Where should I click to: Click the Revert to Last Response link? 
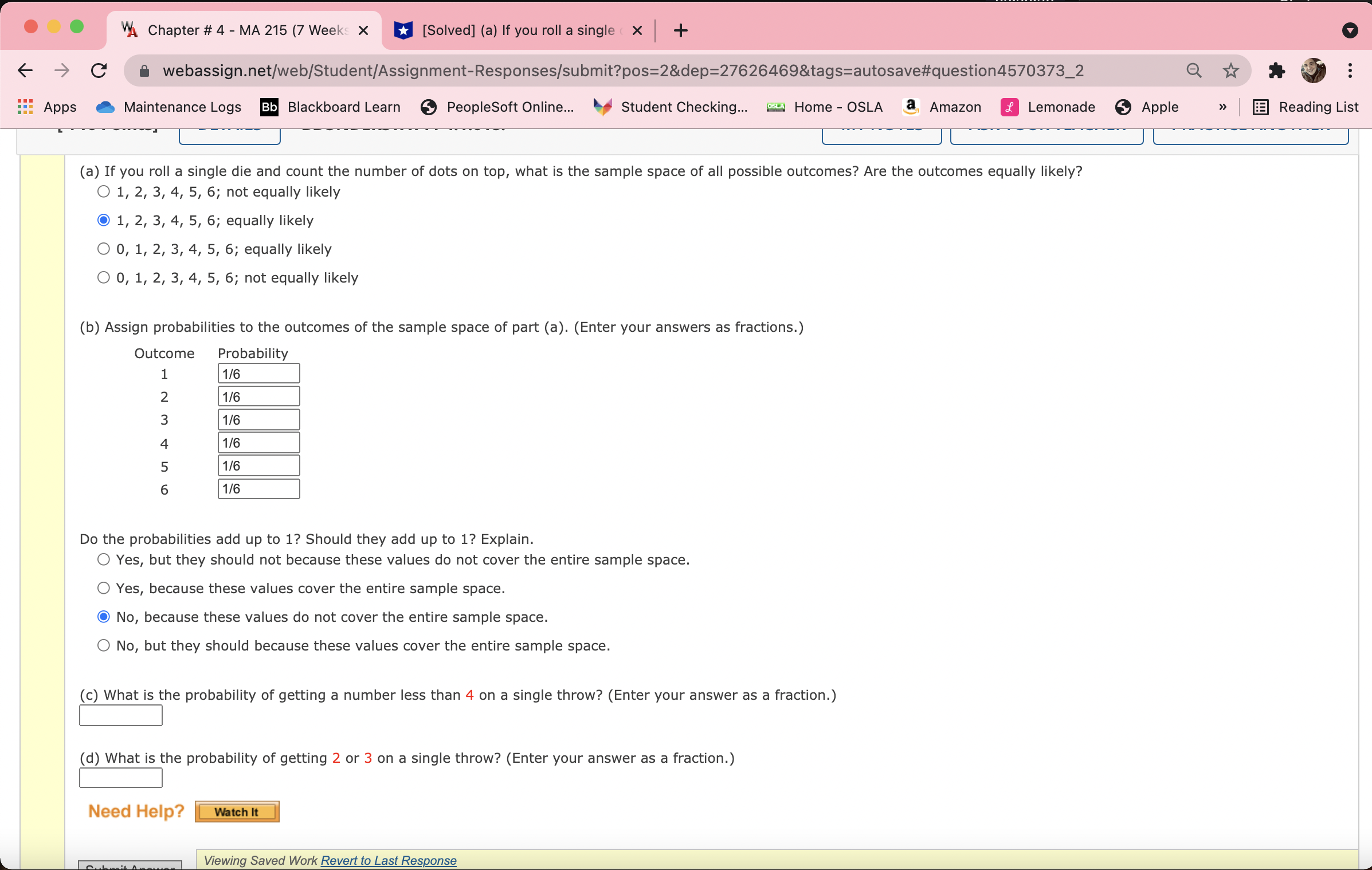(x=388, y=860)
